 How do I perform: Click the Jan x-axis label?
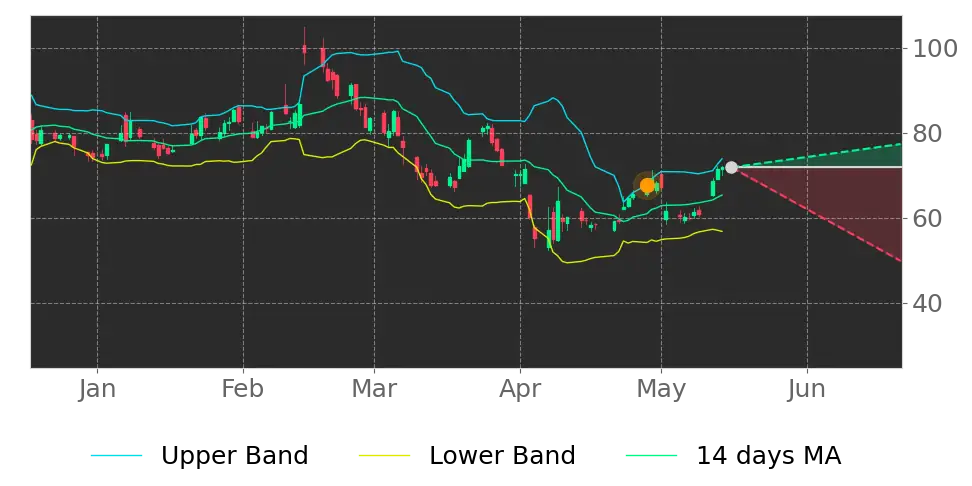97,389
